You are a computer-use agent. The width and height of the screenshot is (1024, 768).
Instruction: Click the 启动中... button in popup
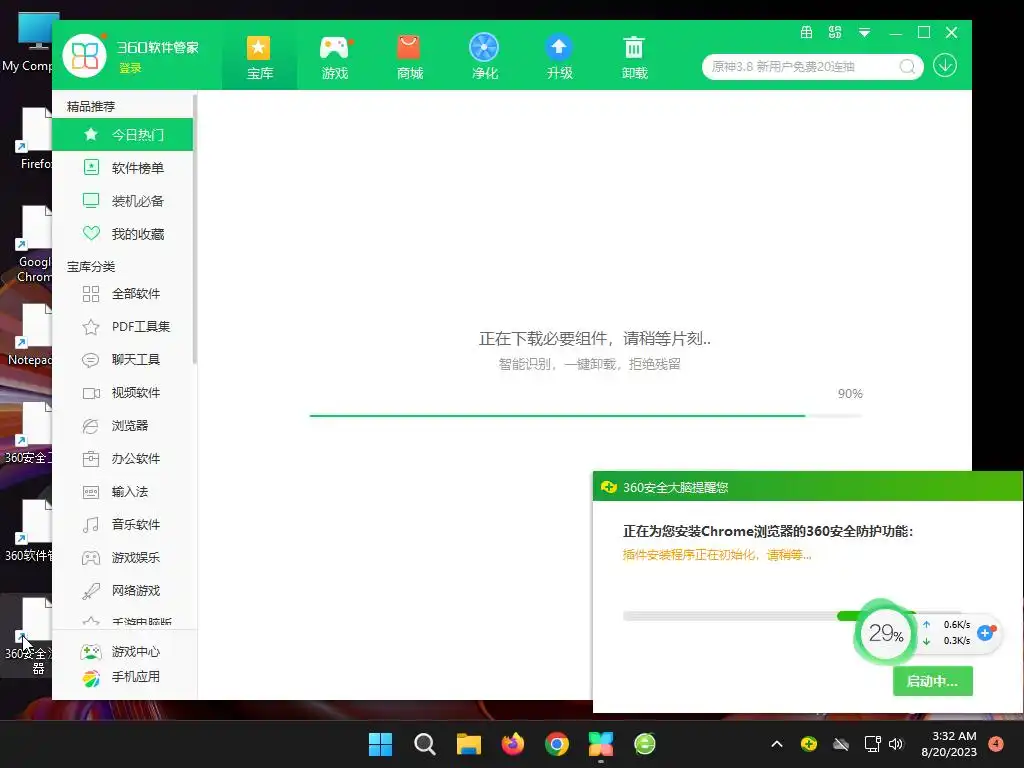point(933,681)
